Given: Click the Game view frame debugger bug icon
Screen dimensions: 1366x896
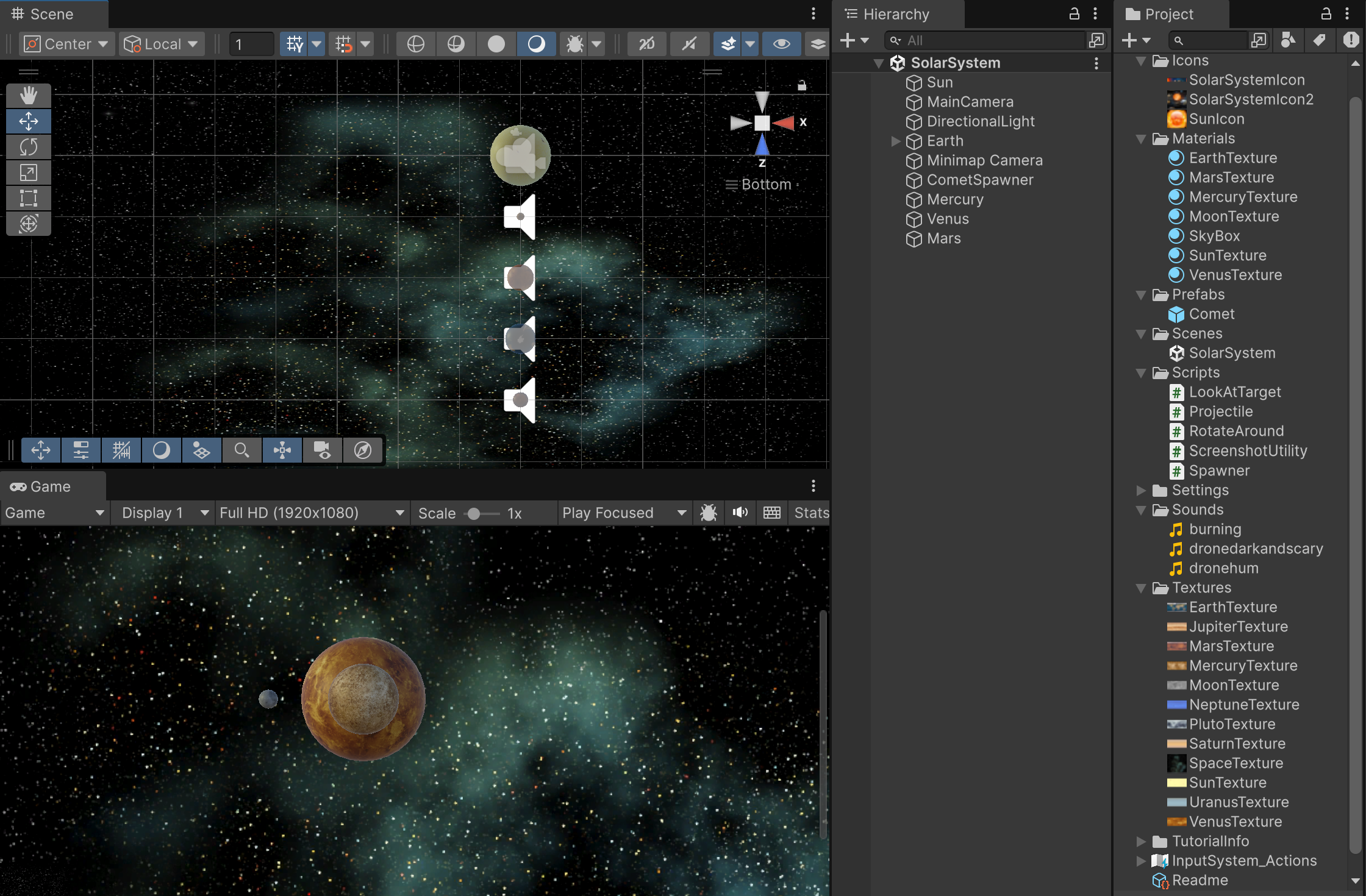Looking at the screenshot, I should 708,513.
